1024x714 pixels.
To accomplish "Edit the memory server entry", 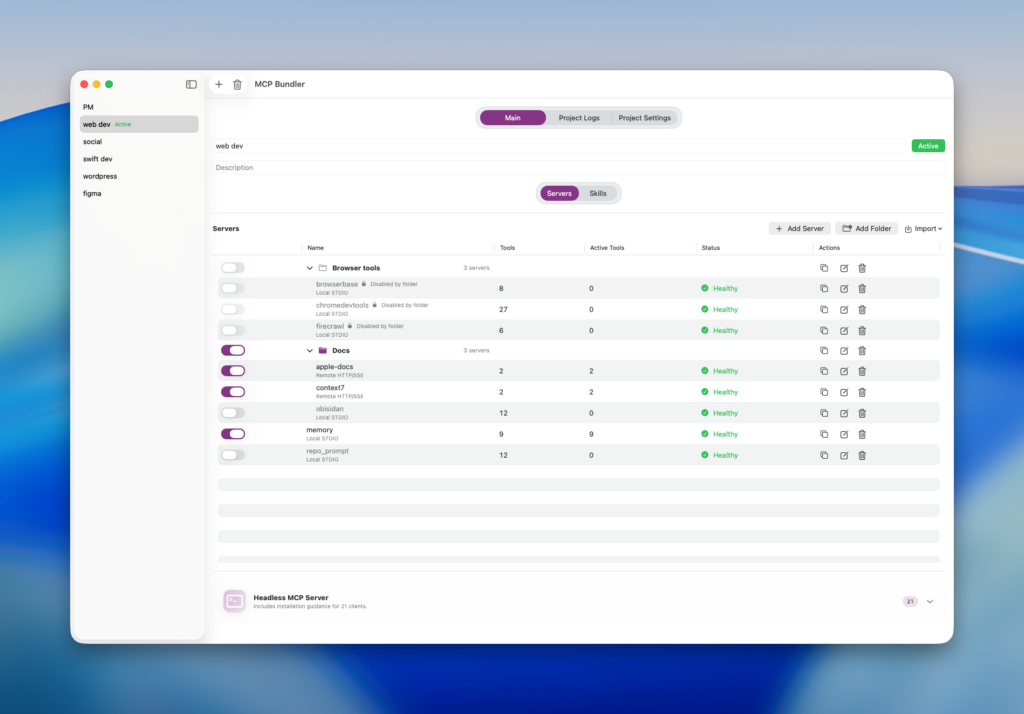I will 843,434.
